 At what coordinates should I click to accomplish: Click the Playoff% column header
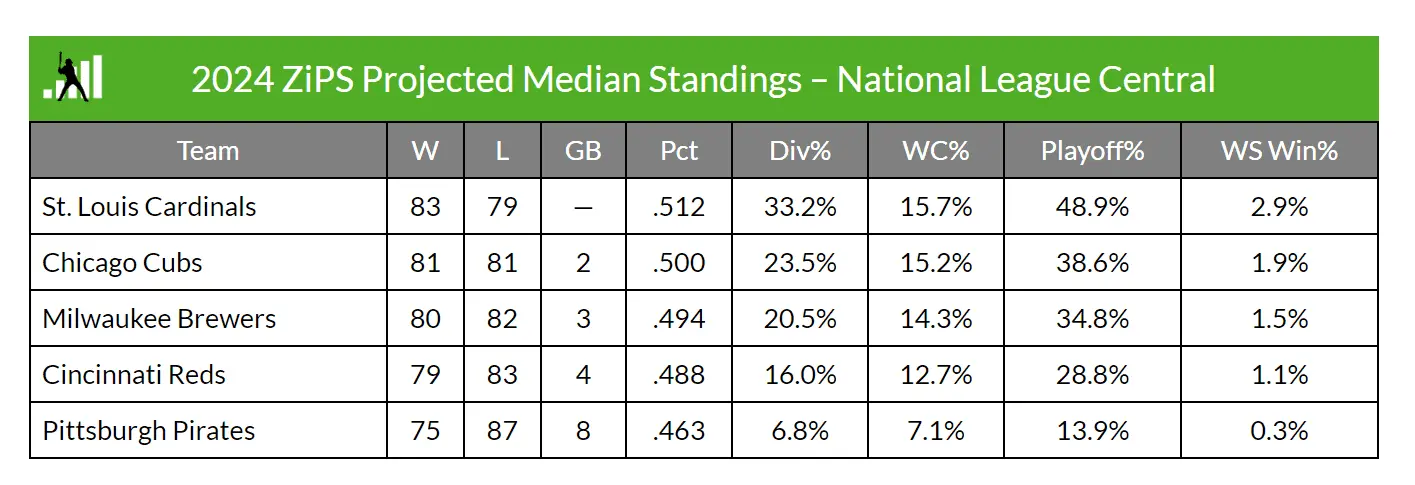coord(1092,150)
